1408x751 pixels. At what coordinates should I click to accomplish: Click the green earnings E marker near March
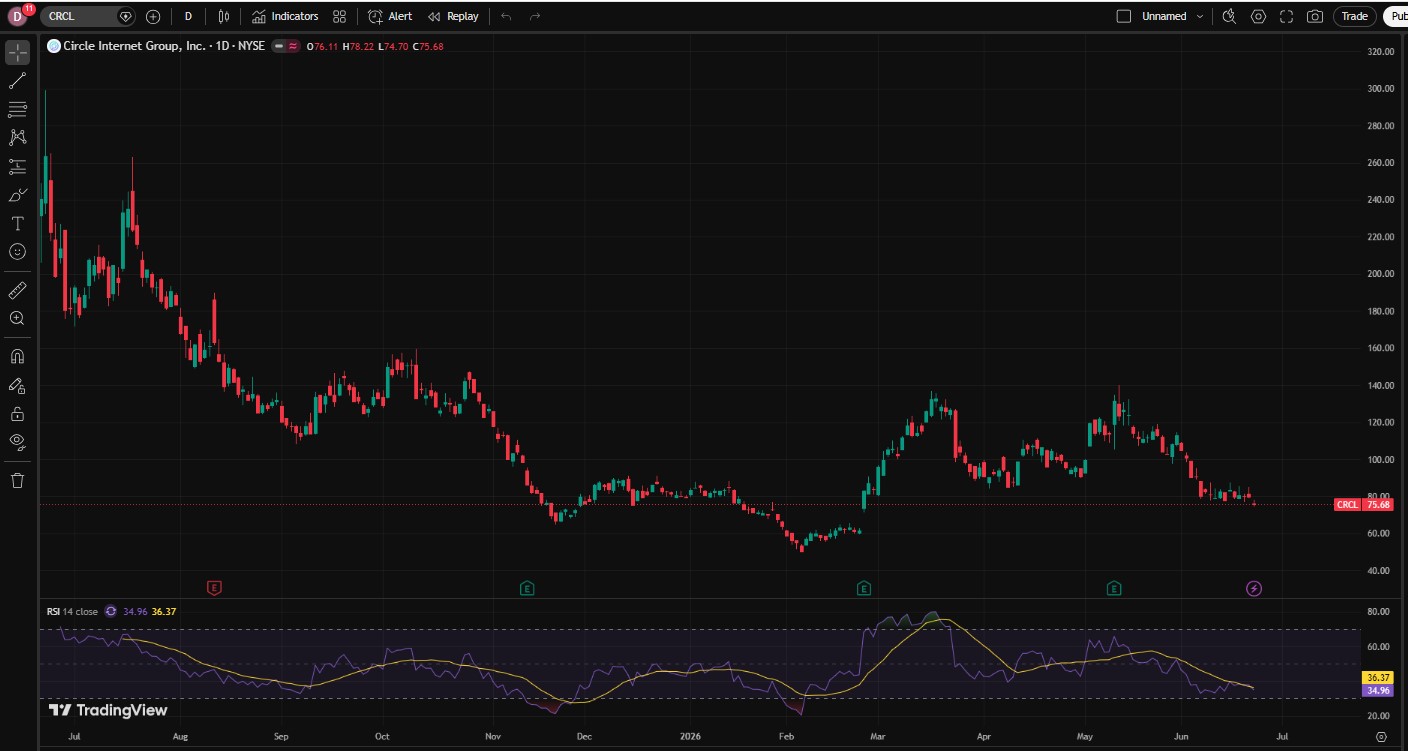(863, 588)
